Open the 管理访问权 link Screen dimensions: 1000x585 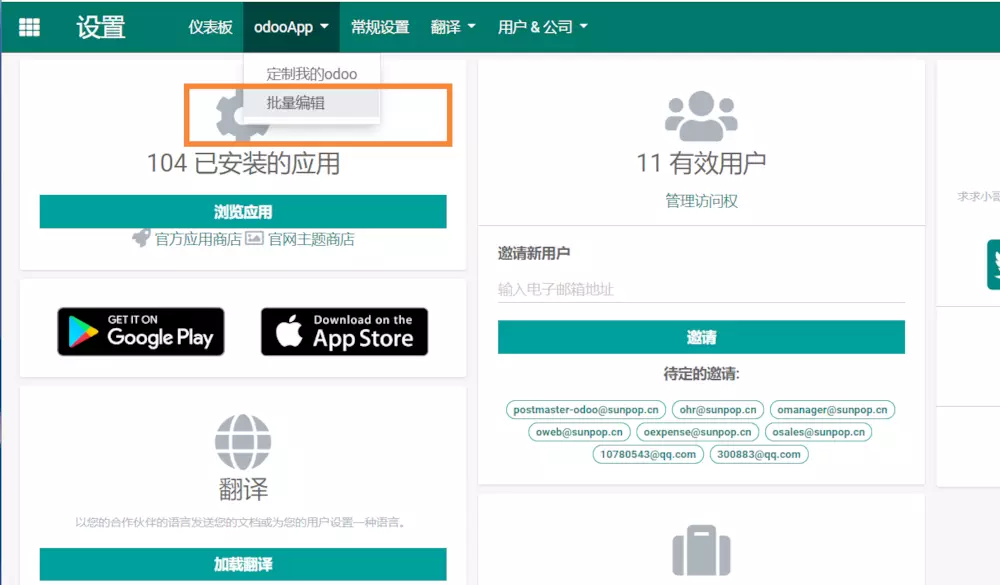tap(701, 201)
